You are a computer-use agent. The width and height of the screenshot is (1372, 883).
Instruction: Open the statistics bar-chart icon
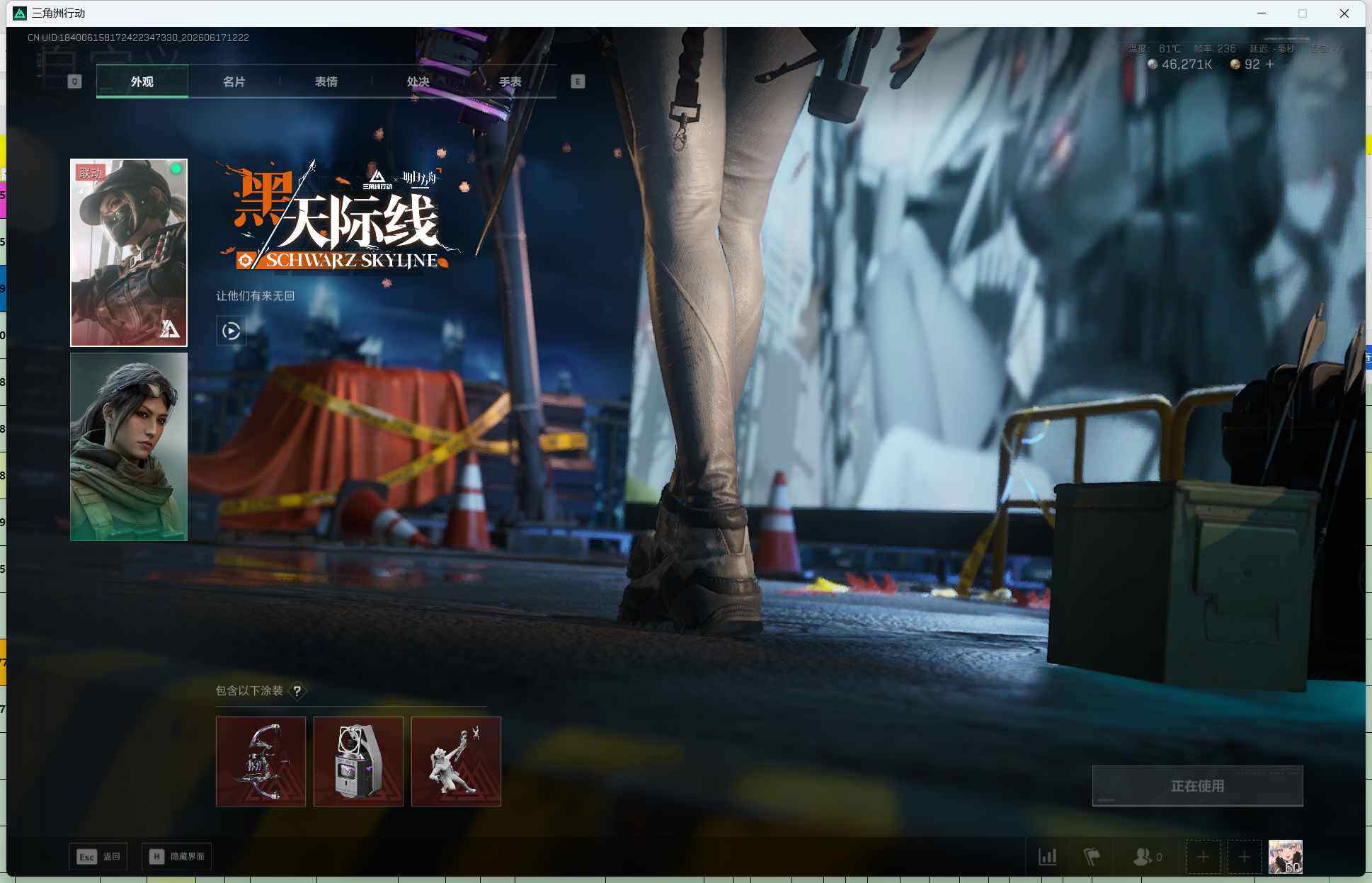[1048, 857]
